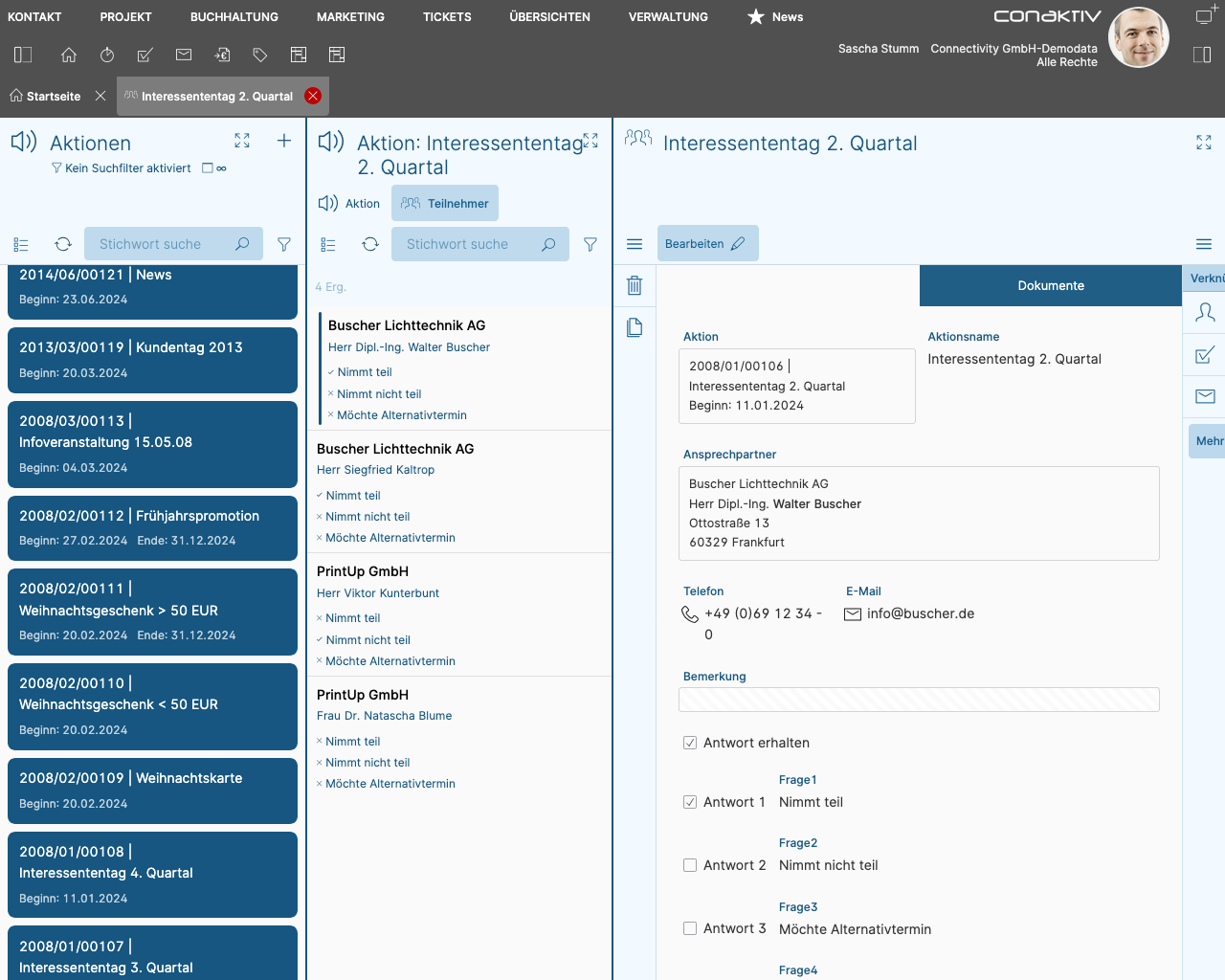Open the time tracking stopwatch icon
1225x980 pixels.
(107, 55)
